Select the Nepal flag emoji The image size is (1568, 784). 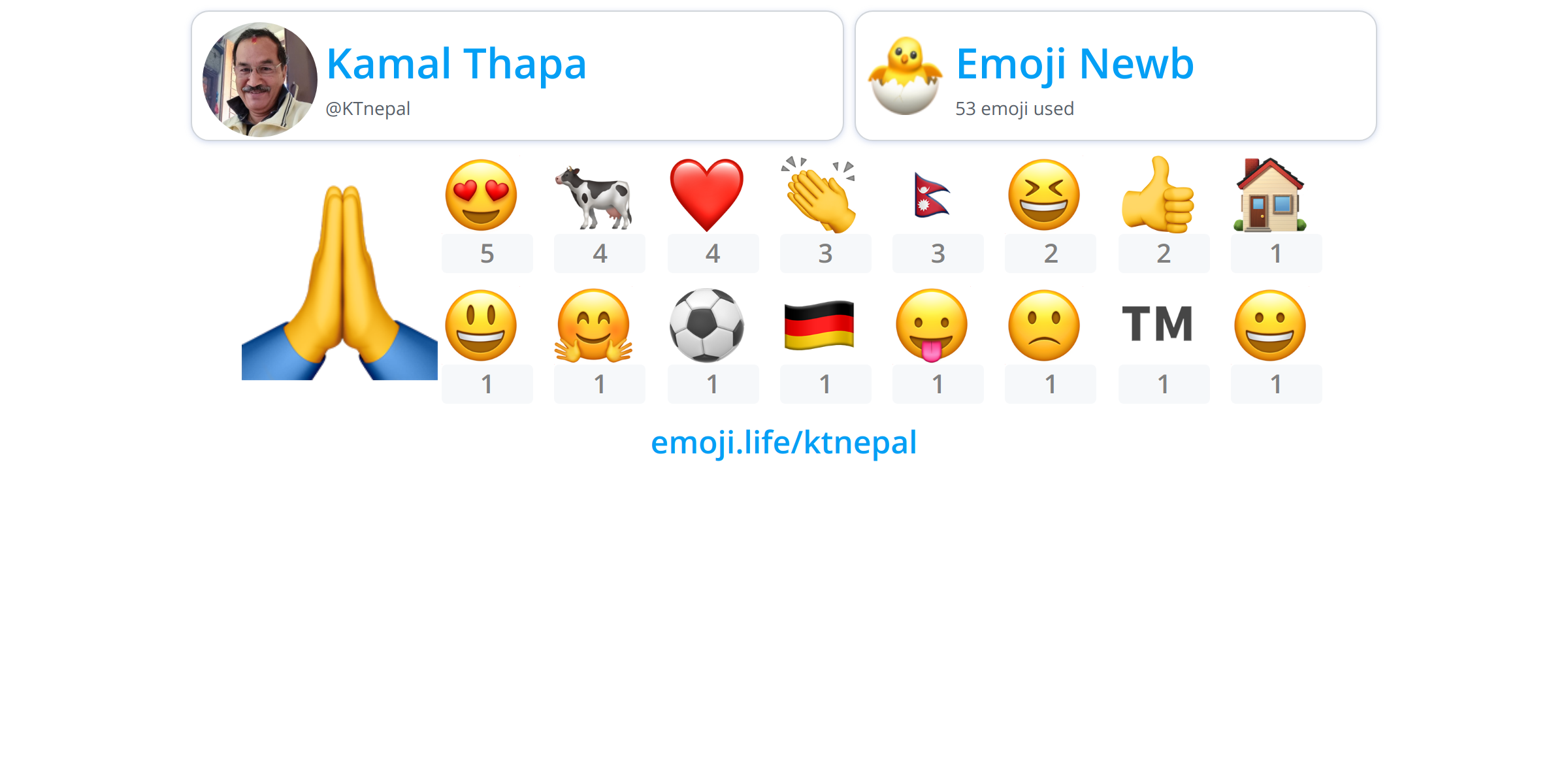click(931, 195)
